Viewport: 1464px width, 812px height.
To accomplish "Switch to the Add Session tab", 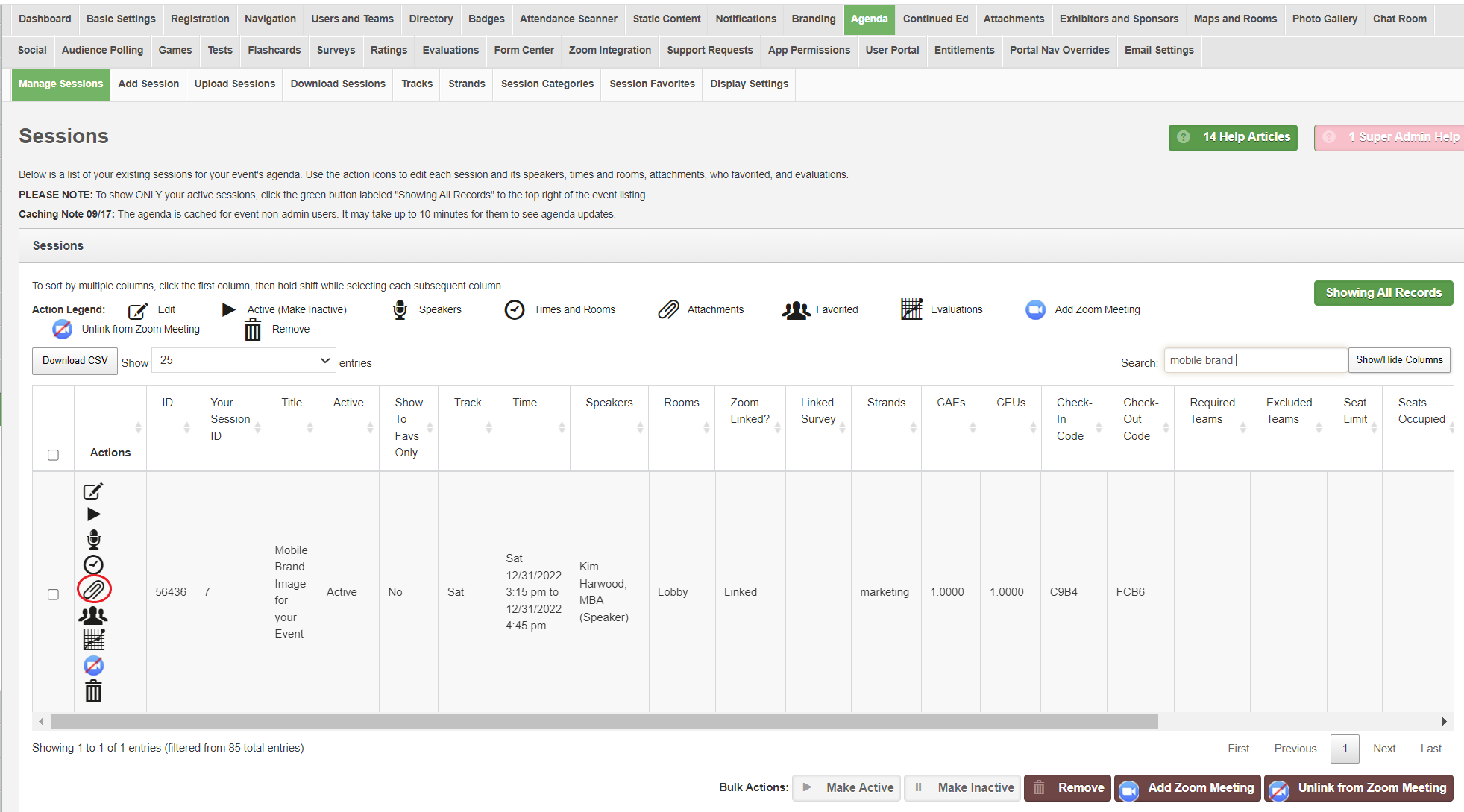I will coord(148,84).
